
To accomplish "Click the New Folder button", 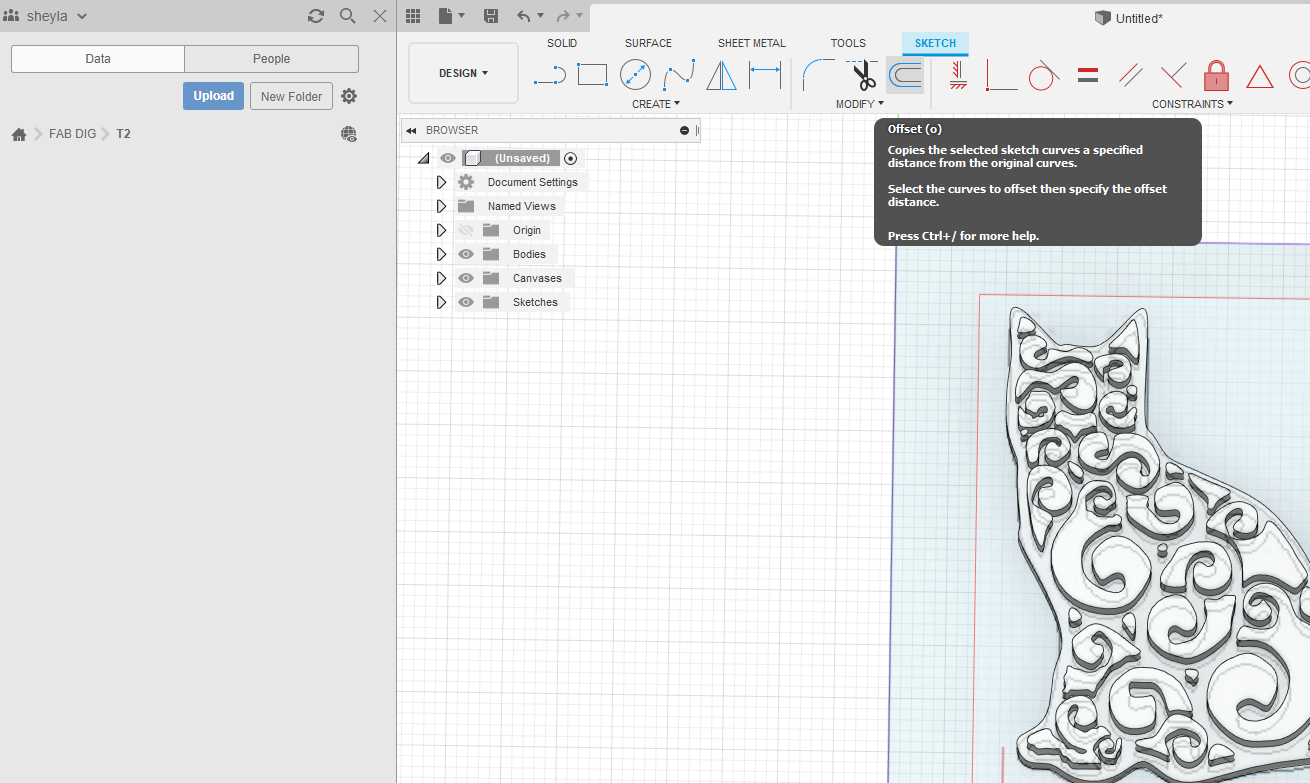I will tap(291, 96).
